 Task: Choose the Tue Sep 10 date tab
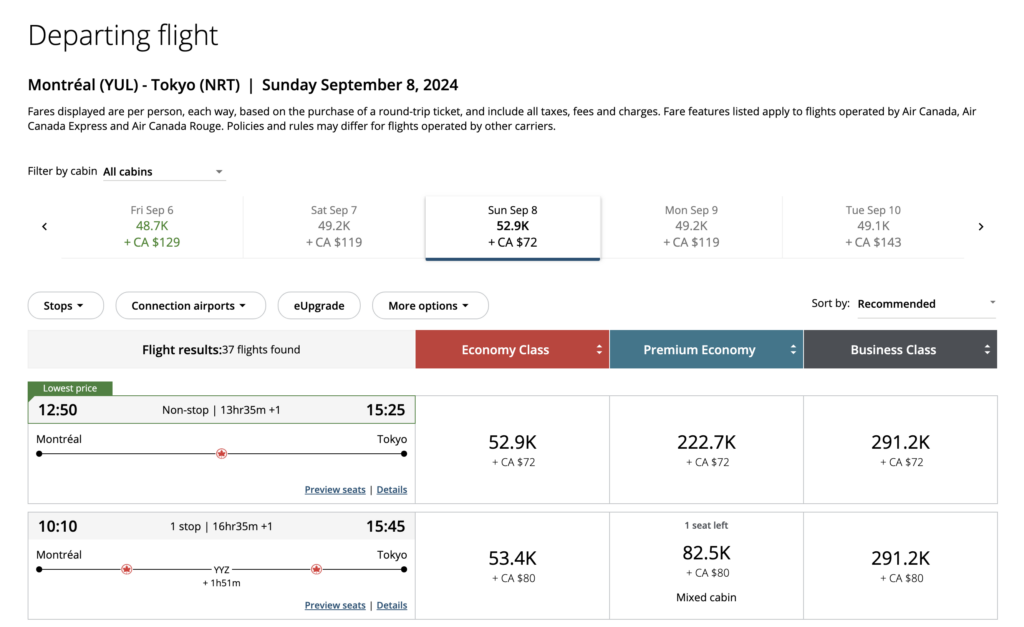point(873,226)
